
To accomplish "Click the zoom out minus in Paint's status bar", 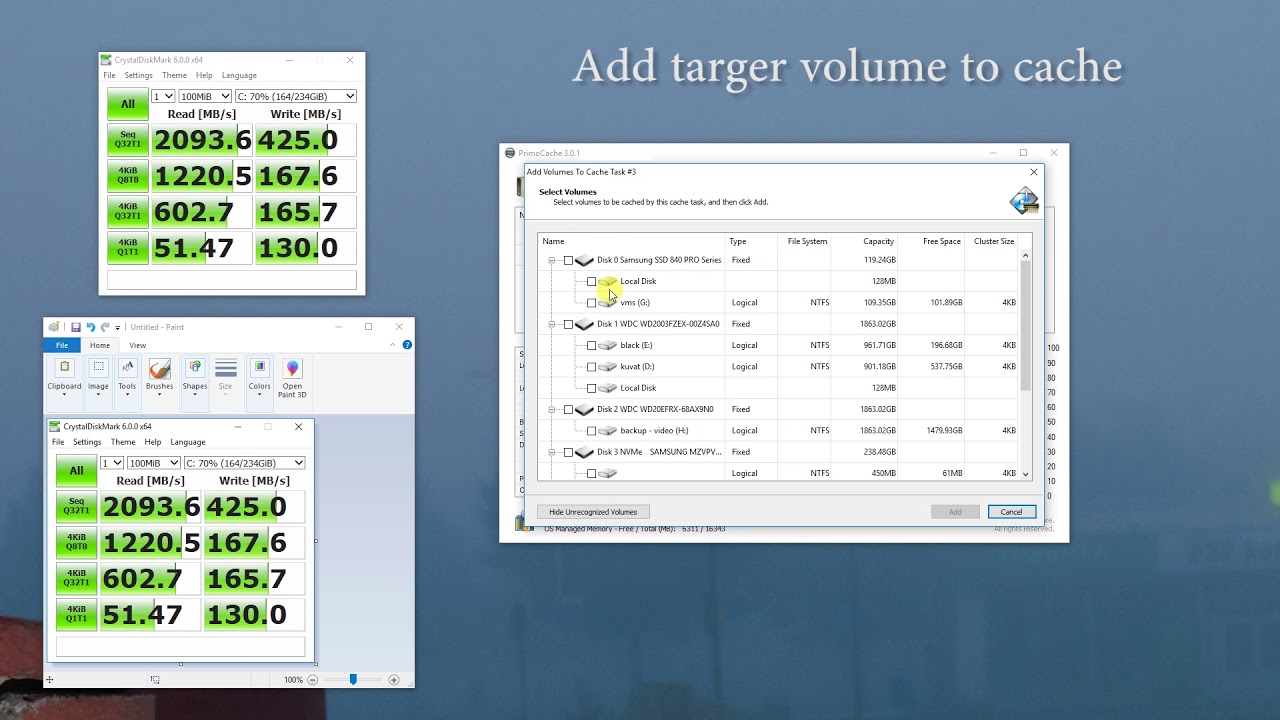I will point(313,680).
